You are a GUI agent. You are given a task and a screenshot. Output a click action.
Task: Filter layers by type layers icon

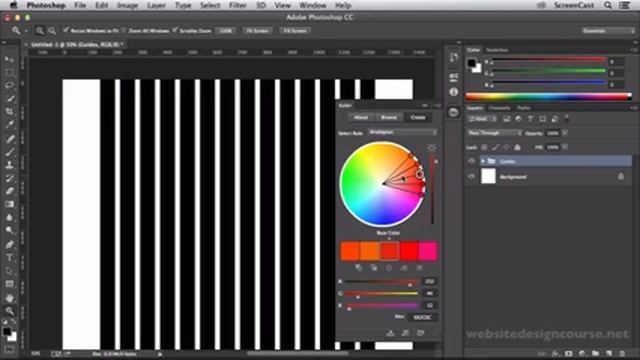[530, 119]
